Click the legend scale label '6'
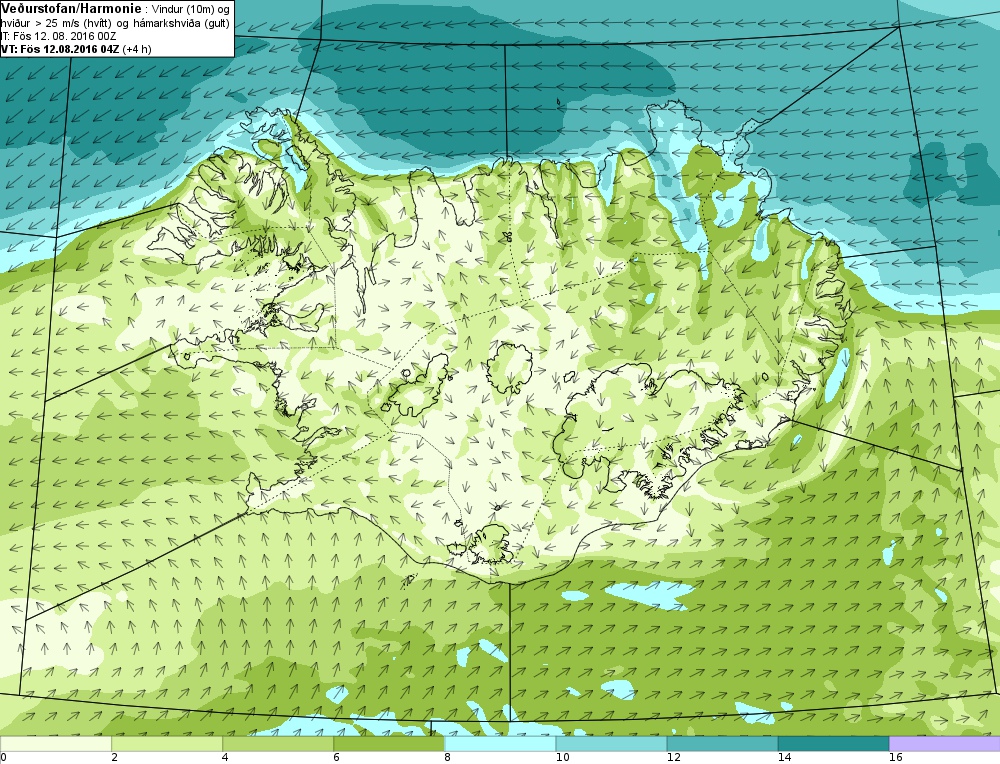This screenshot has width=1000, height=764. pyautogui.click(x=336, y=758)
